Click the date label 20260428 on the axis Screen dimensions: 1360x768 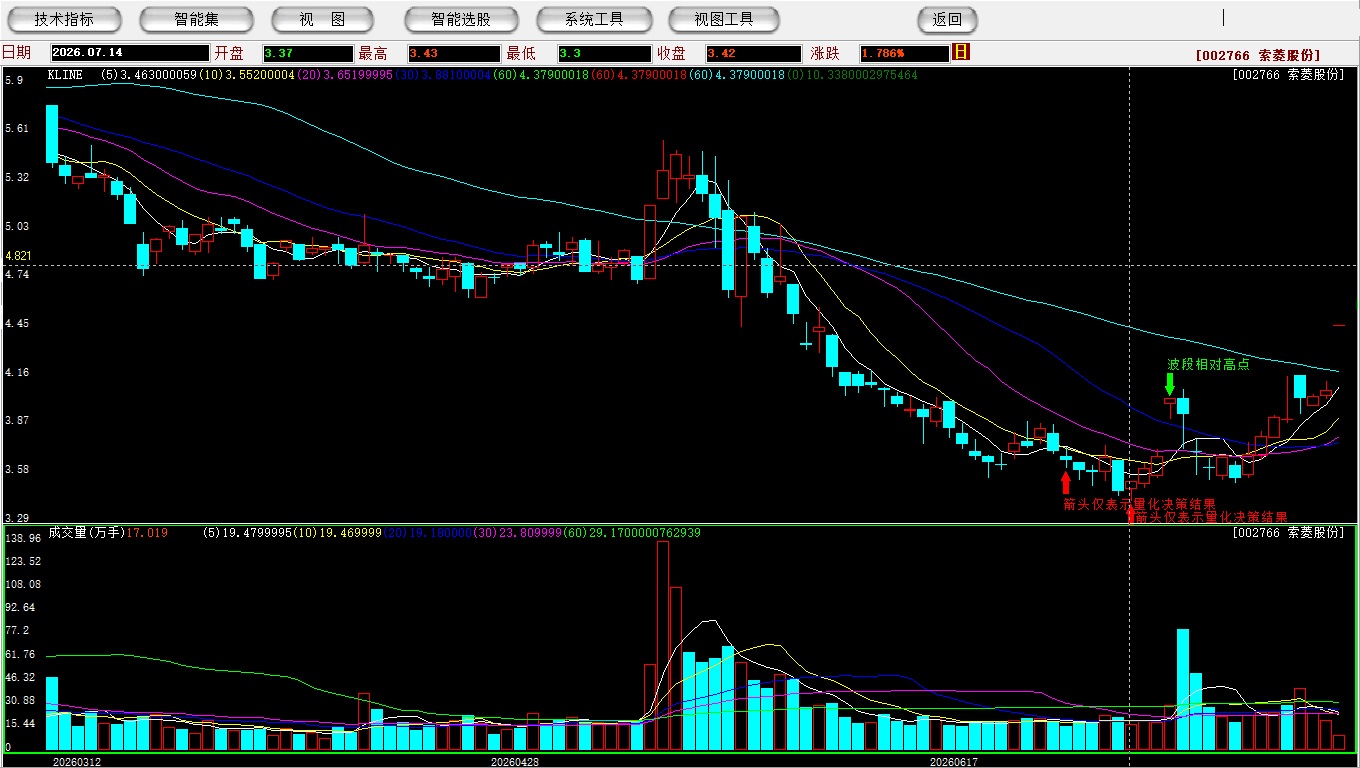coord(515,762)
